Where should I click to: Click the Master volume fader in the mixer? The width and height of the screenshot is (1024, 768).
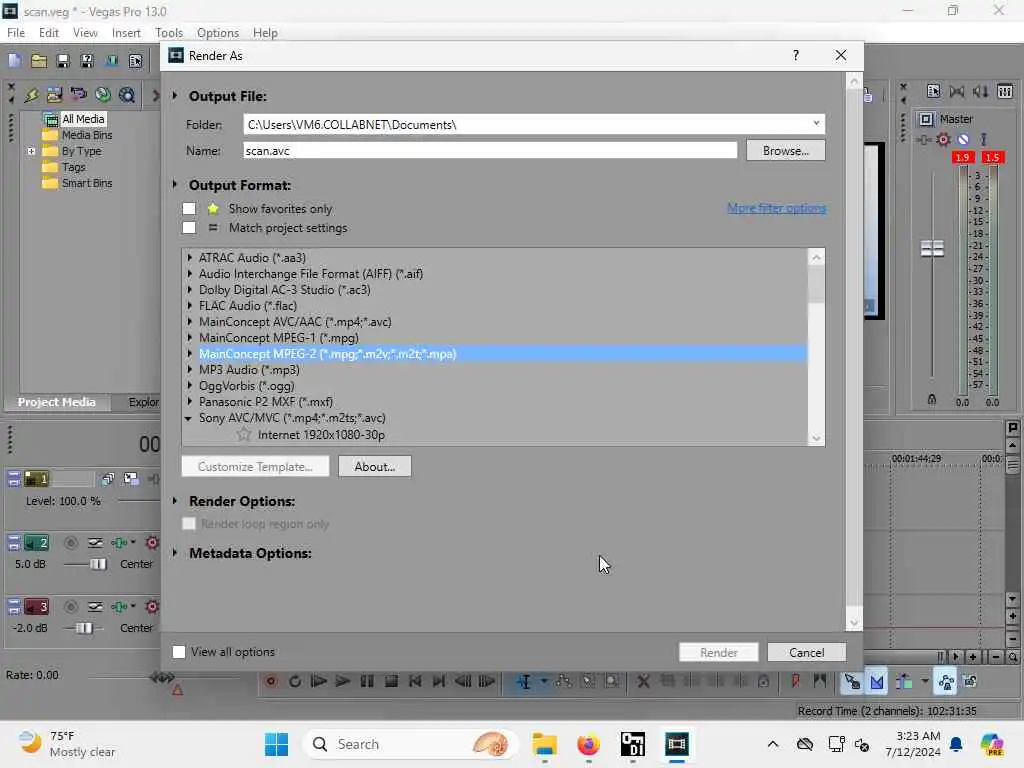point(932,248)
